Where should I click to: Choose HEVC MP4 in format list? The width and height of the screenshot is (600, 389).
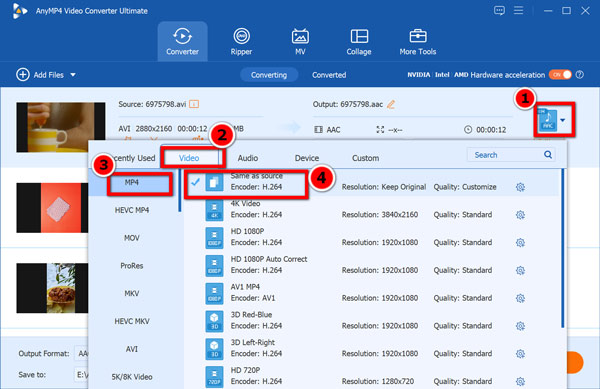(x=132, y=210)
